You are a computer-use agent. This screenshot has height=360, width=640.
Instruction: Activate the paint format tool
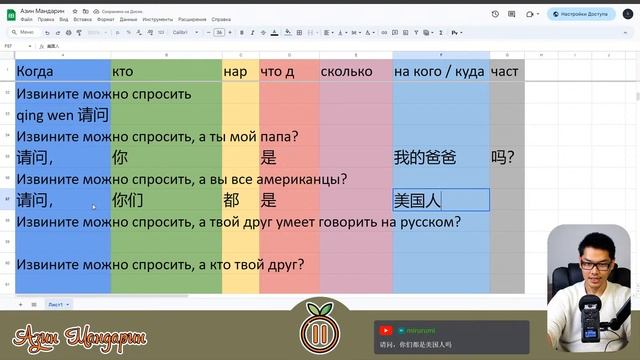tap(79, 33)
